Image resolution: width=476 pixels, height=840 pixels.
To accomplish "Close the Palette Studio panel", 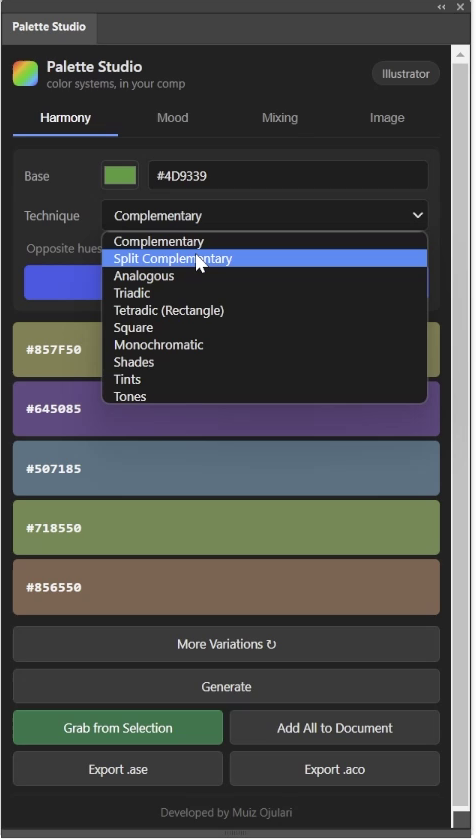I will (460, 7).
